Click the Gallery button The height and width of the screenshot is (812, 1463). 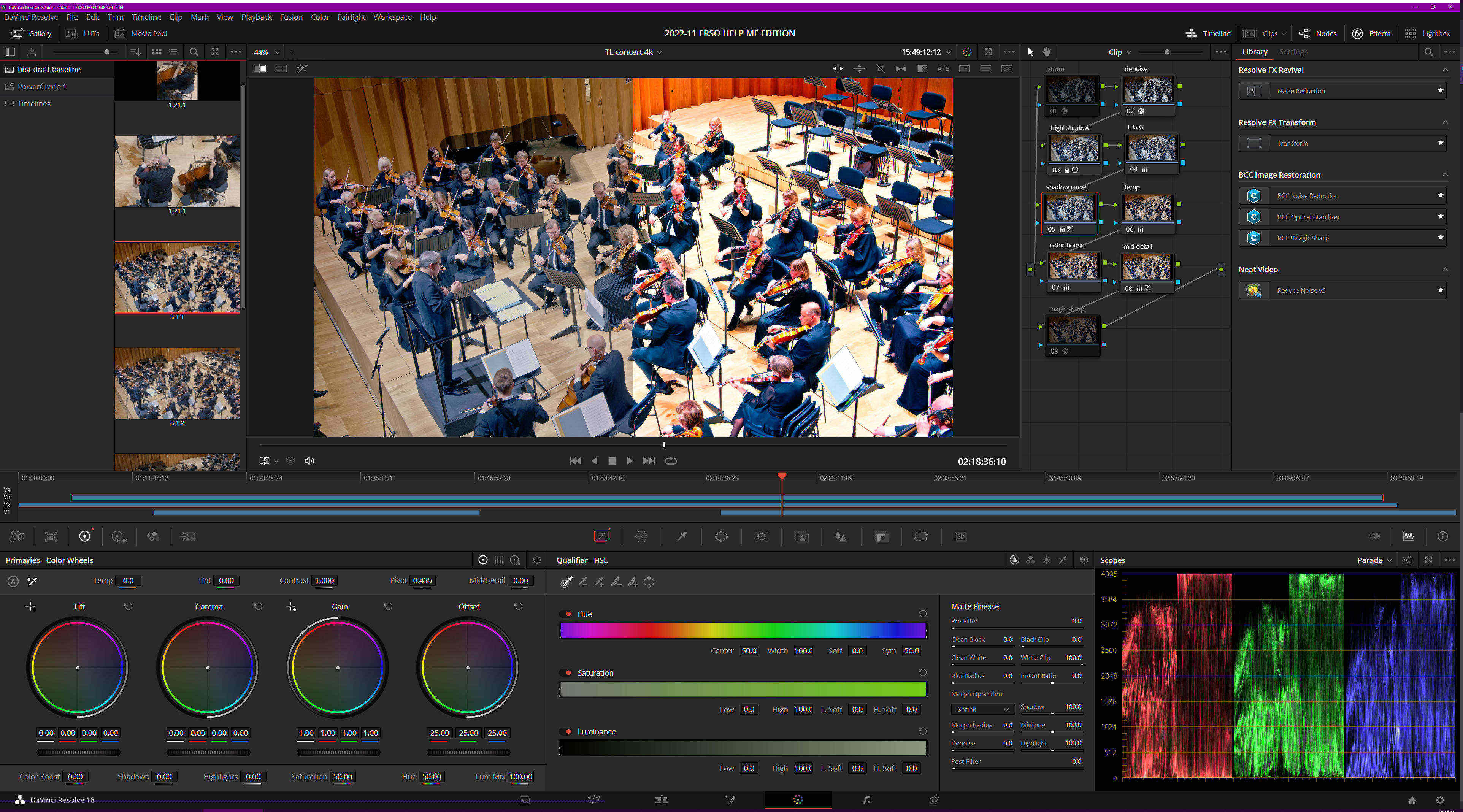(x=31, y=33)
